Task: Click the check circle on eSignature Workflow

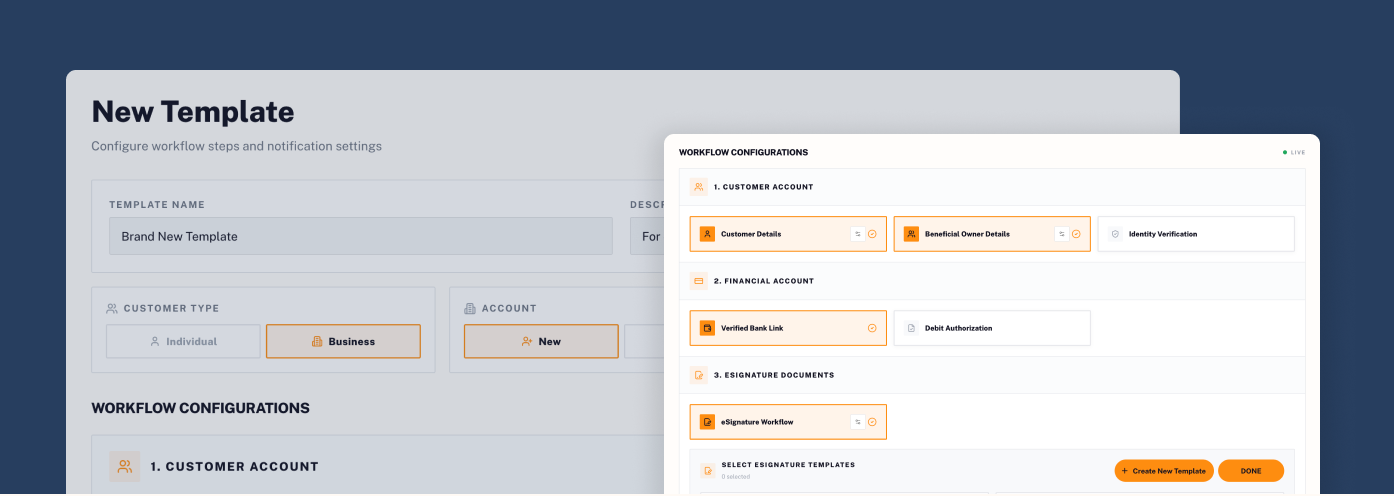Action: coord(872,422)
